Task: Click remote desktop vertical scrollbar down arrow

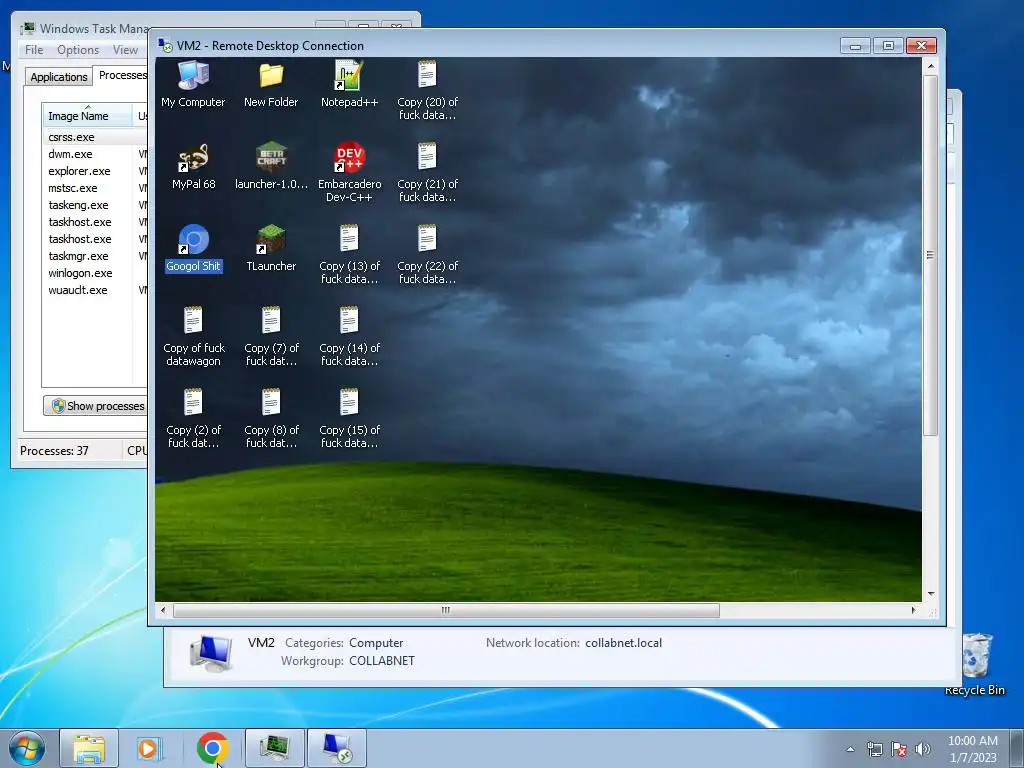Action: [x=931, y=594]
